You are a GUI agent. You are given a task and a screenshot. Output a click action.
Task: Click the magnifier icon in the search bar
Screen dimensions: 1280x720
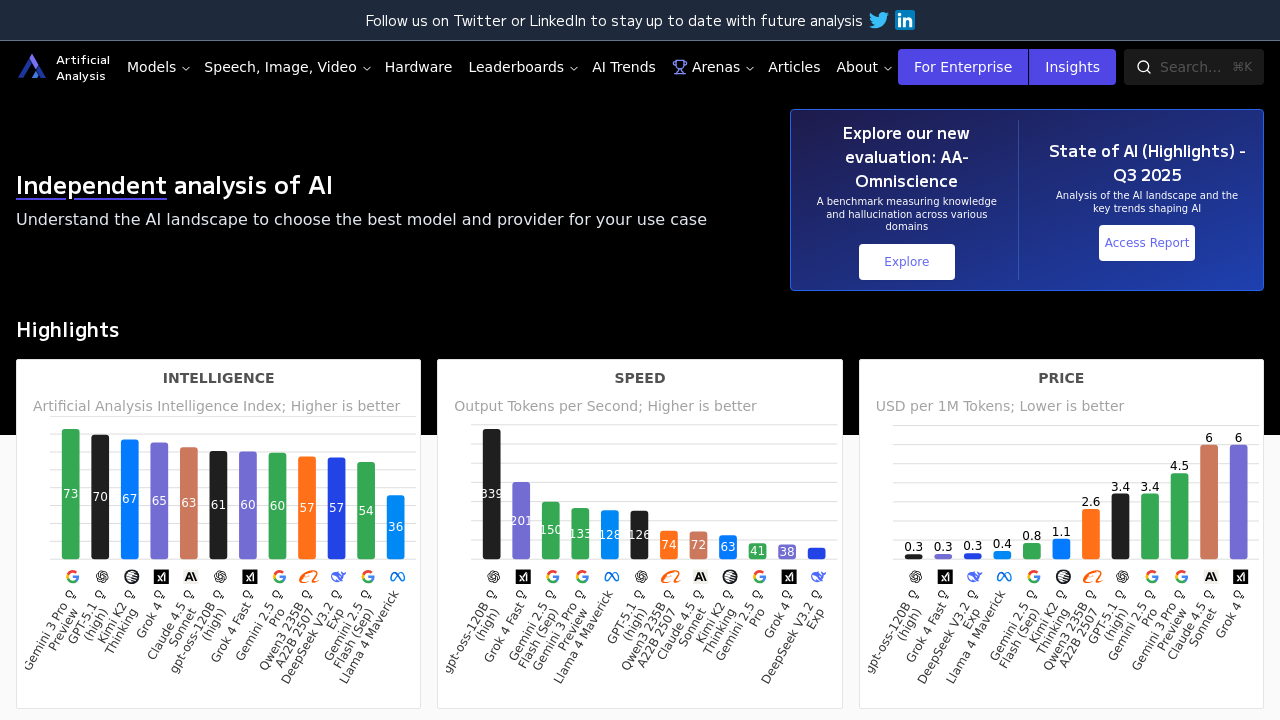click(x=1143, y=66)
